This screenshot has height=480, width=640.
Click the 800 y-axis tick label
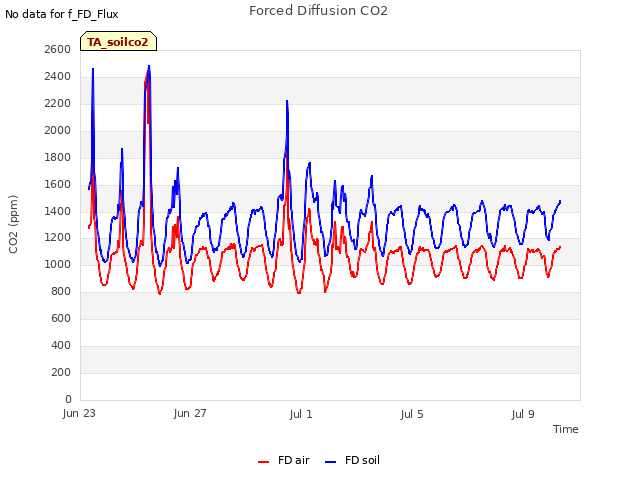point(61,291)
